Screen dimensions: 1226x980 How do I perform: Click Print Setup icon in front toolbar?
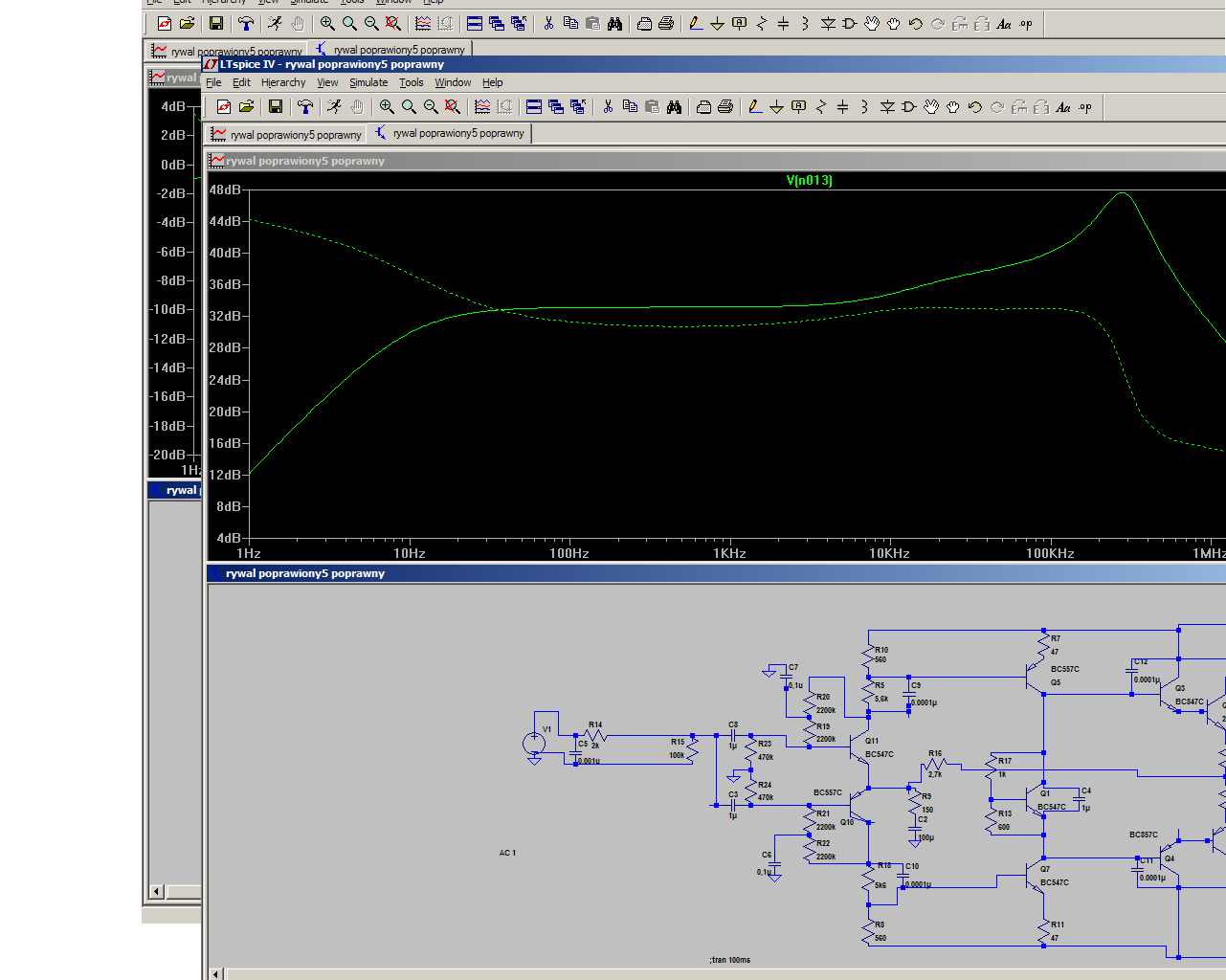point(703,107)
